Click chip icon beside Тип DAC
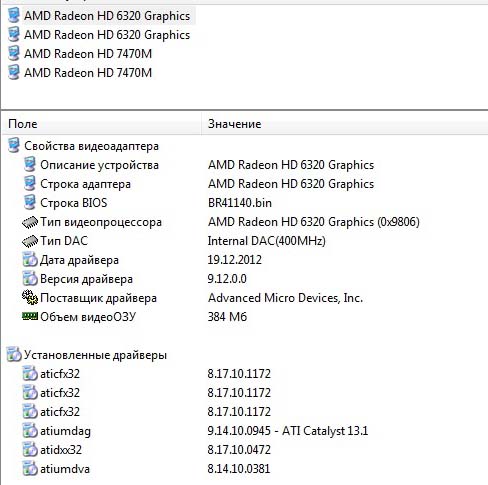This screenshot has height=485, width=488. tap(30, 241)
